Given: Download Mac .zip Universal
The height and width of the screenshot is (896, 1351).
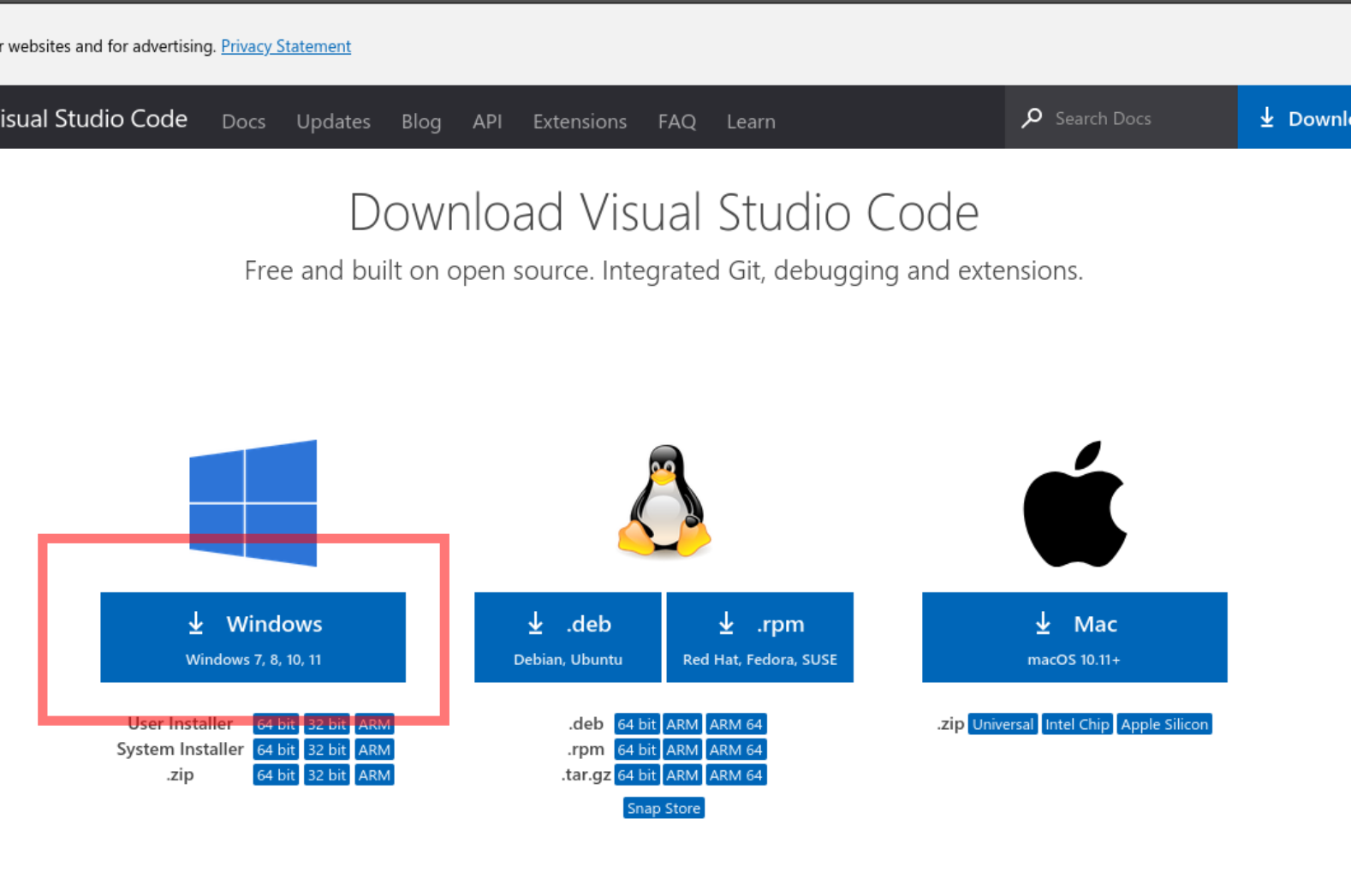Looking at the screenshot, I should (x=1003, y=724).
